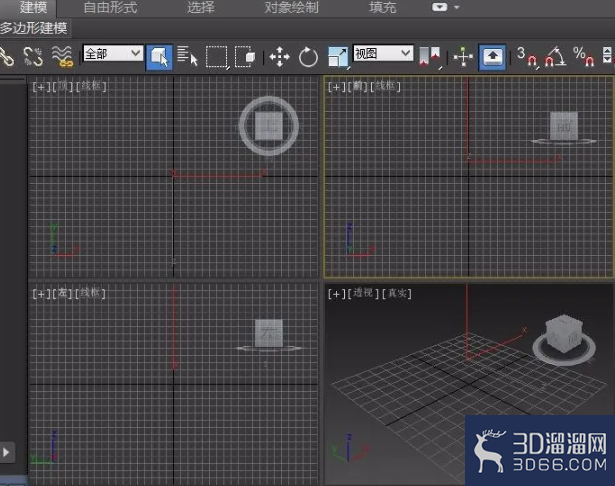
Task: Activate the Select and Rotate tool
Action: 308,57
